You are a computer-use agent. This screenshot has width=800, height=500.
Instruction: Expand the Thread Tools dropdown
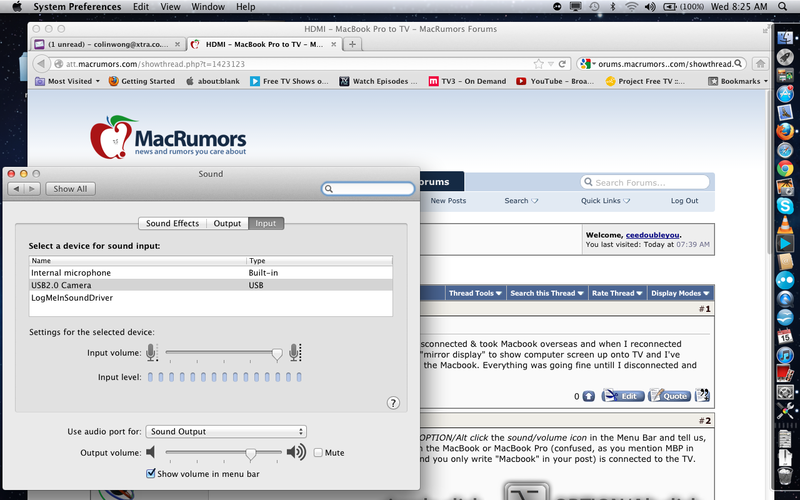click(x=474, y=293)
